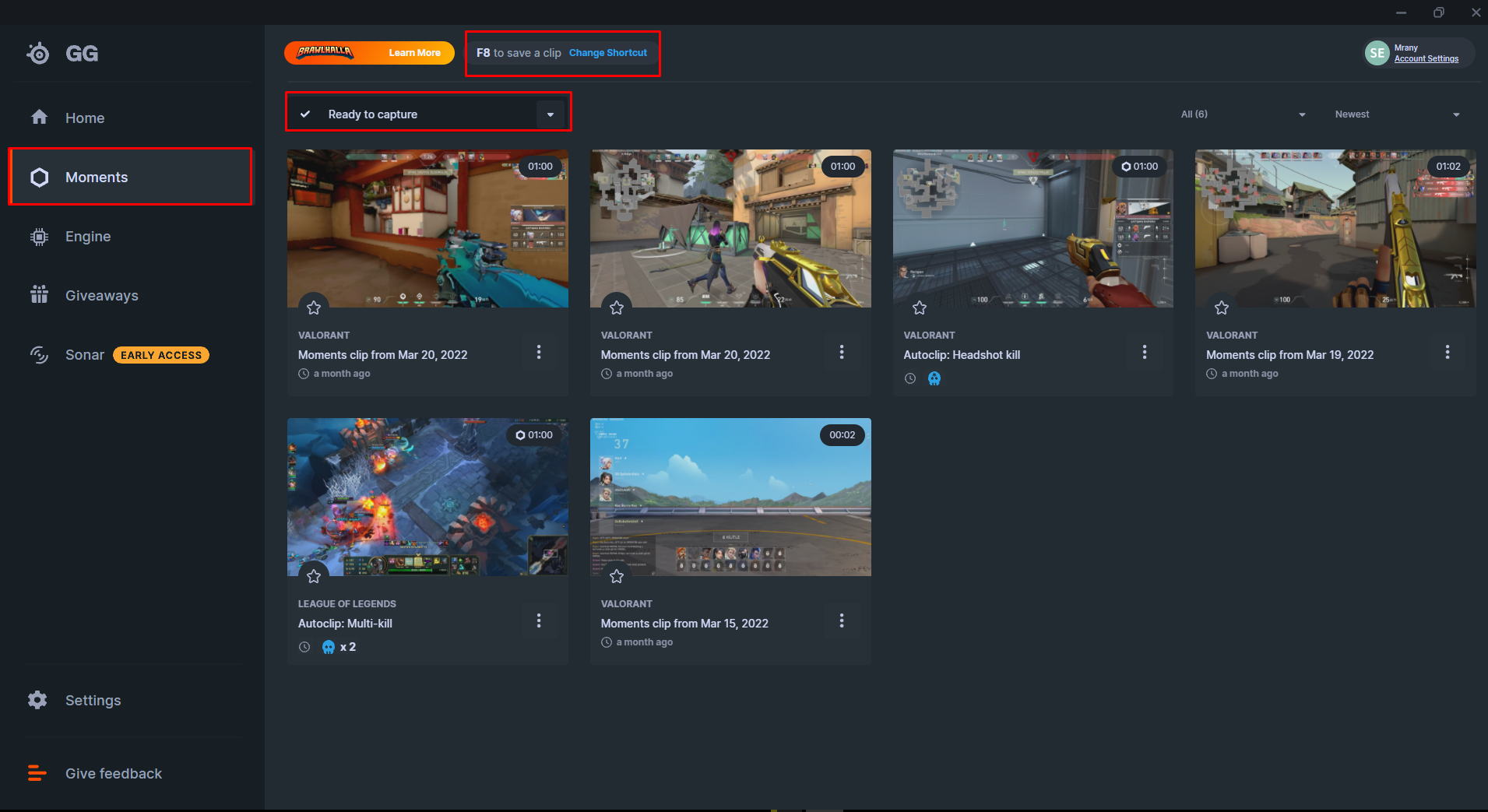The width and height of the screenshot is (1488, 812).
Task: Click Learn More on Brawlhalla banner
Action: pos(414,53)
